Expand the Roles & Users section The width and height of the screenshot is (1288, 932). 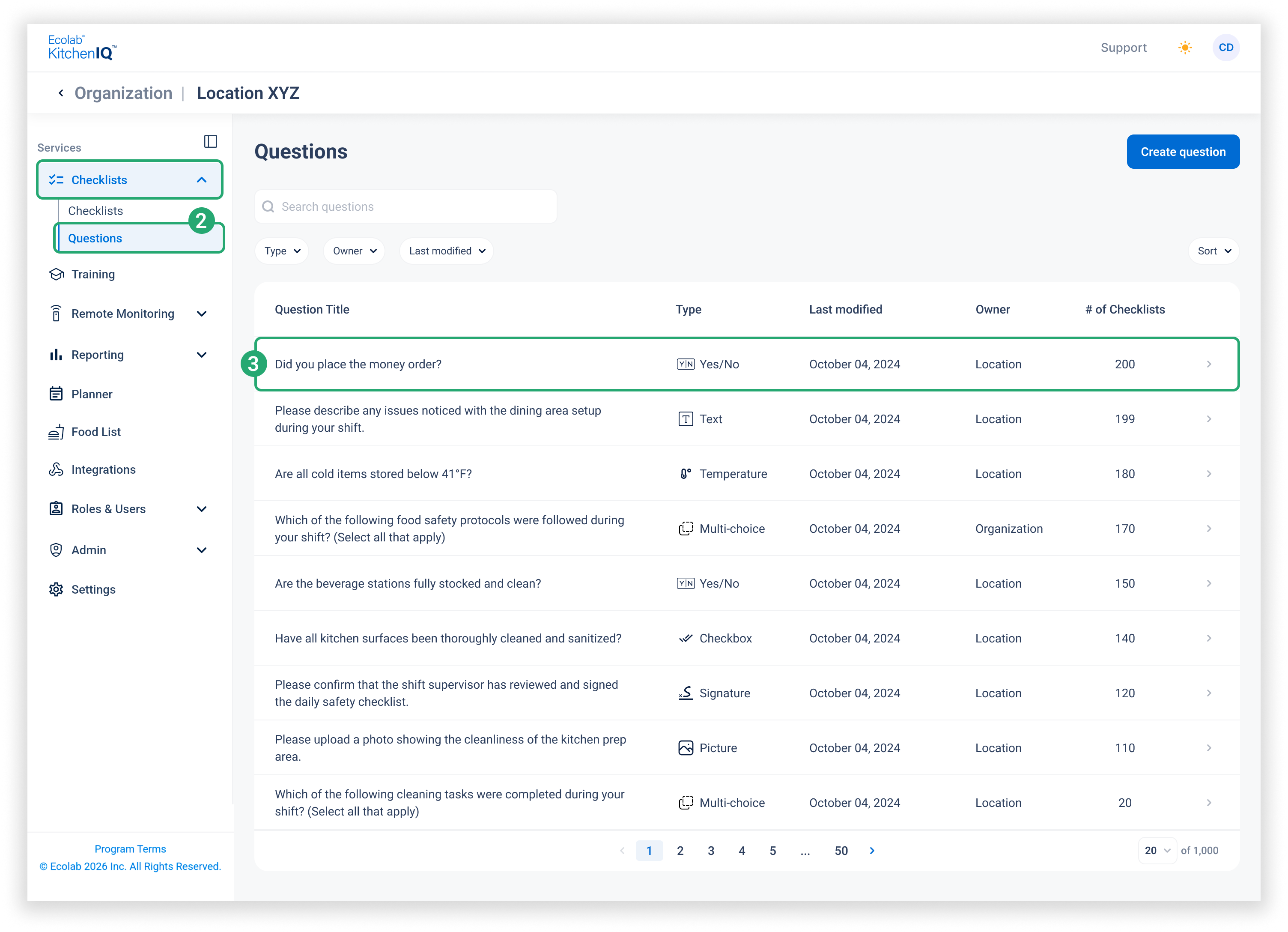pyautogui.click(x=202, y=509)
